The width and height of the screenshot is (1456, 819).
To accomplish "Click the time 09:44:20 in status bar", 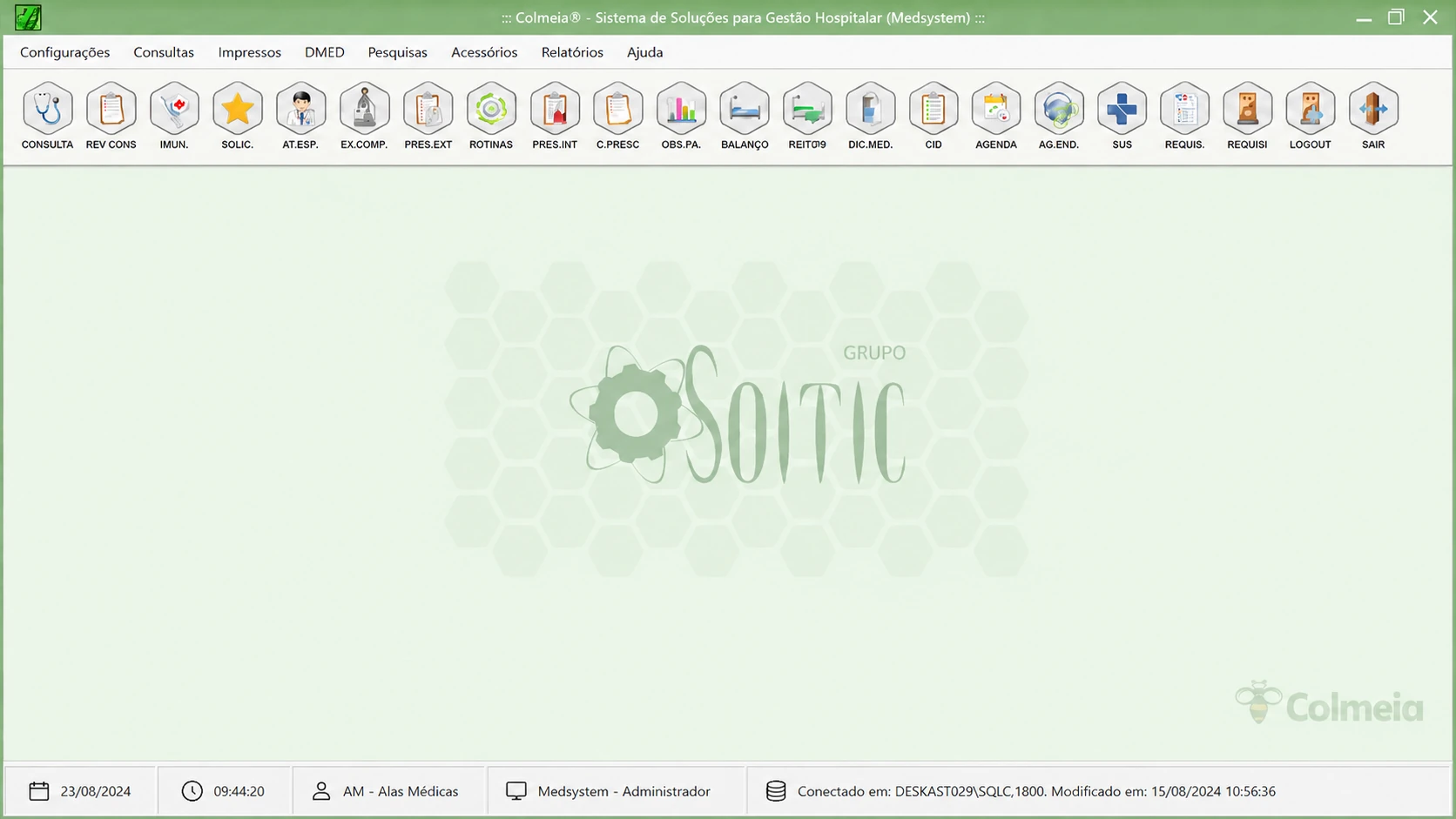I will pyautogui.click(x=239, y=791).
